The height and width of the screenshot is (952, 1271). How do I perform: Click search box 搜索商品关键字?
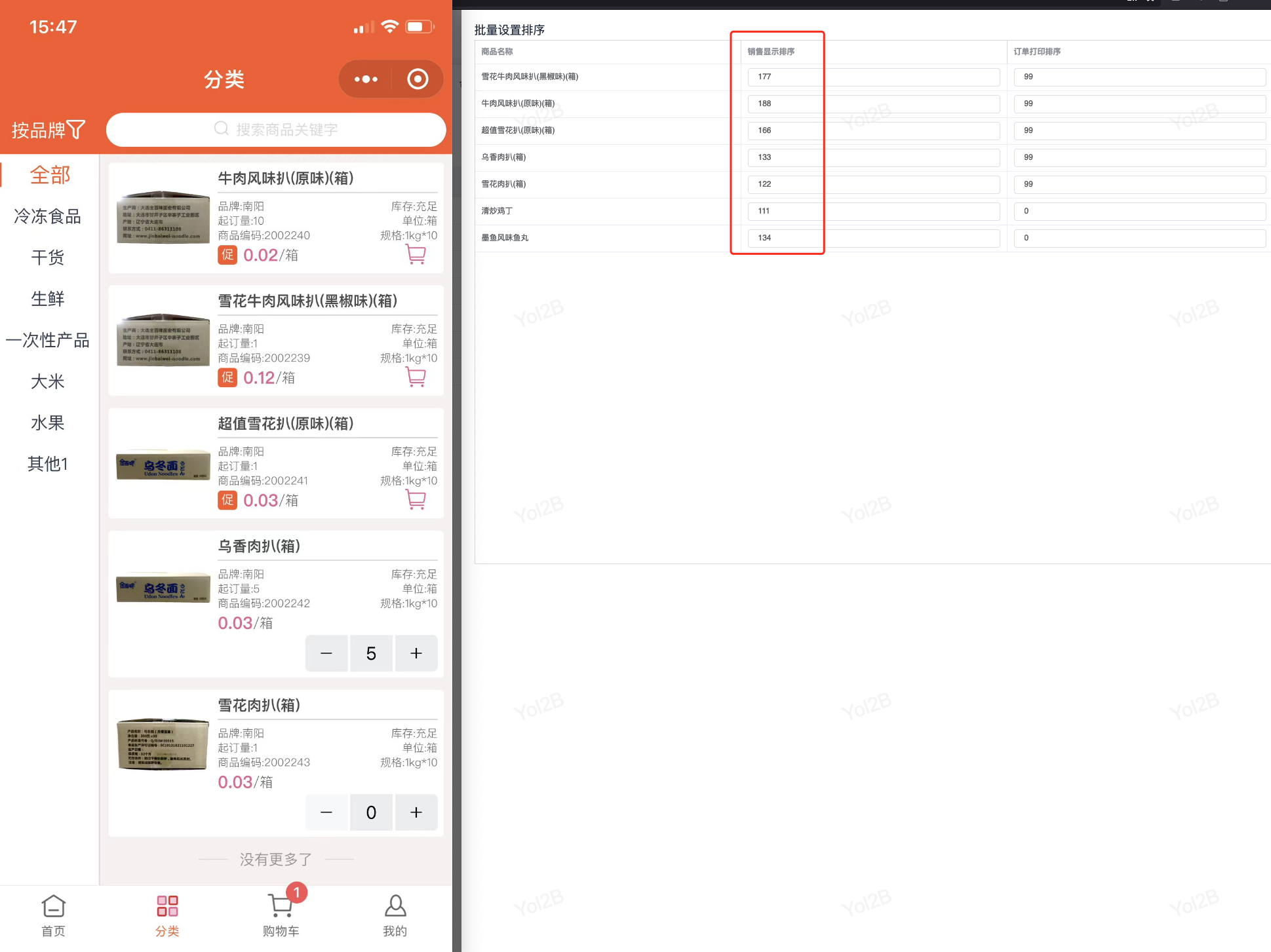[x=276, y=129]
